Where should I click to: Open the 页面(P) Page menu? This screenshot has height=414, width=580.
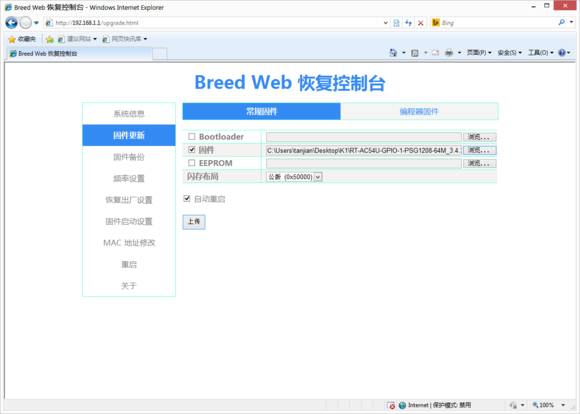(x=479, y=53)
